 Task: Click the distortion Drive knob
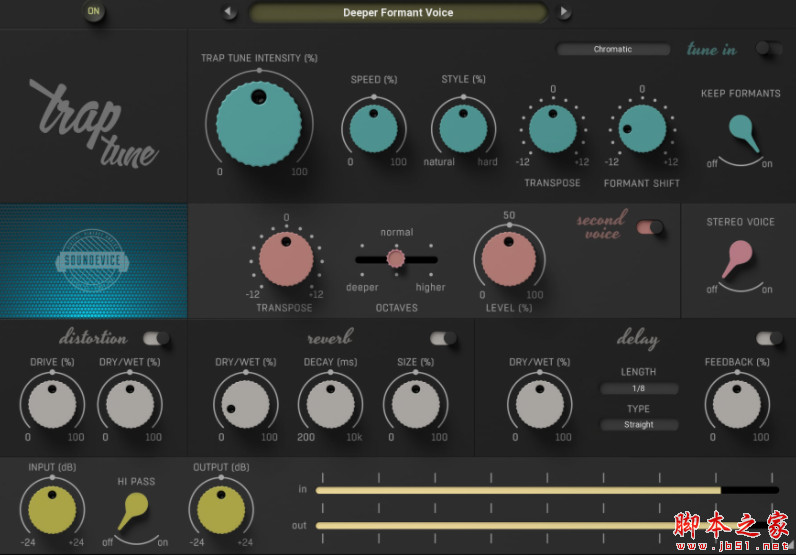point(52,404)
